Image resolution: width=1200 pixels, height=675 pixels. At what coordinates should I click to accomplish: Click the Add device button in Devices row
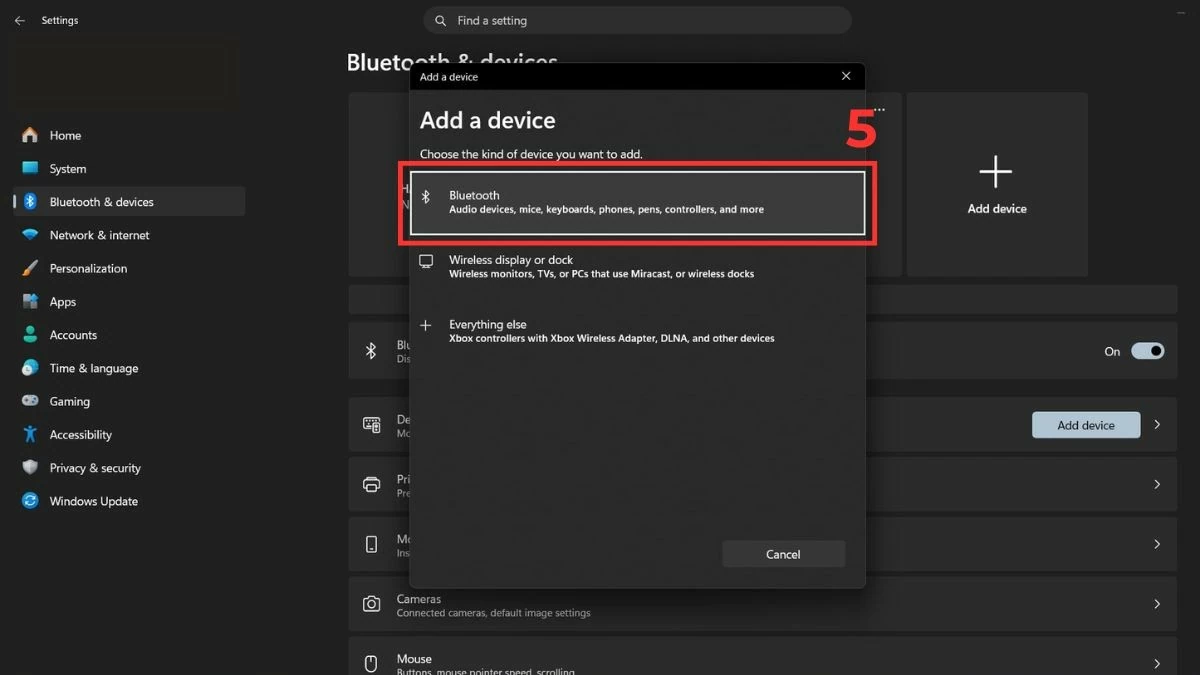tap(1086, 425)
